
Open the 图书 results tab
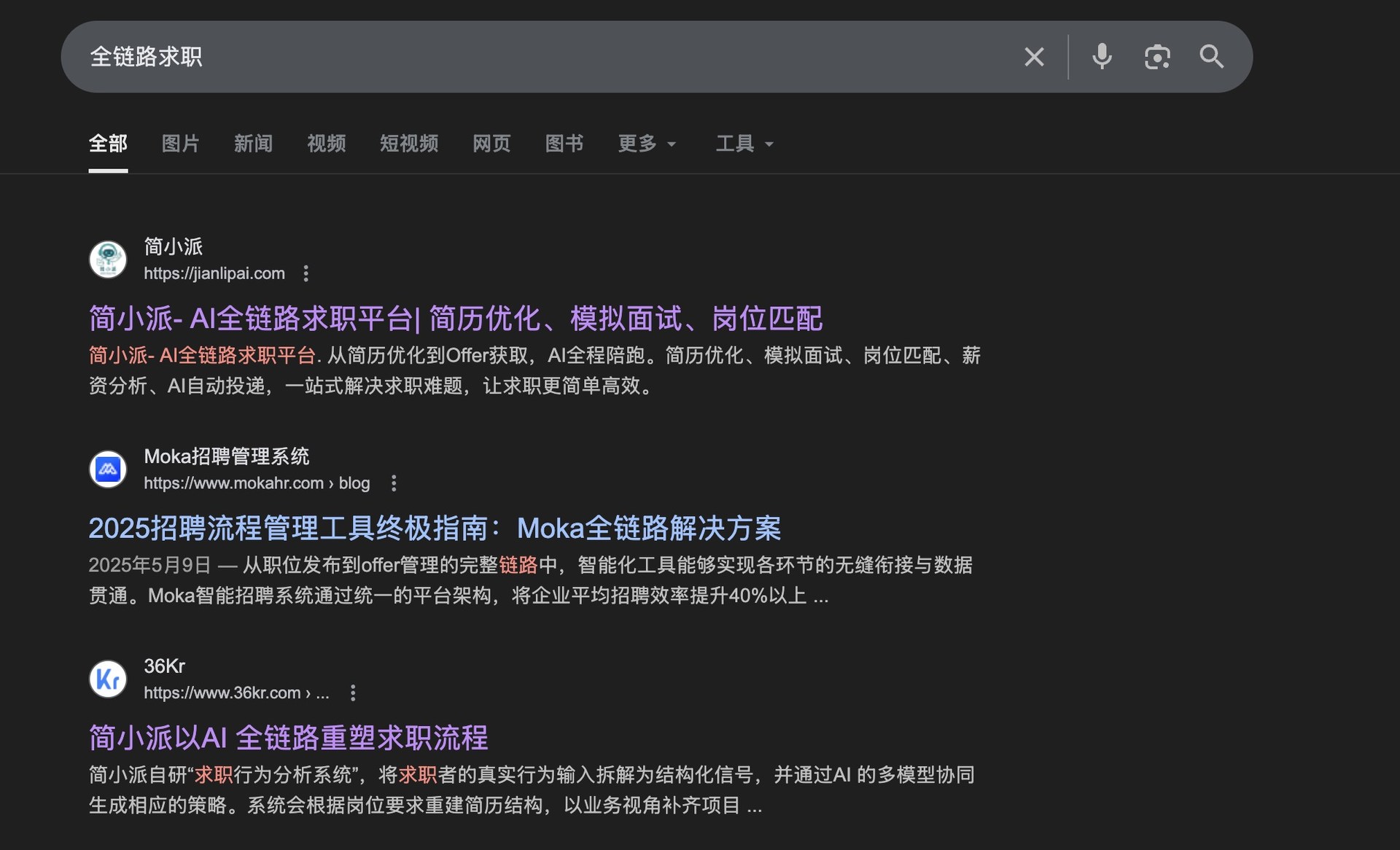click(x=564, y=144)
